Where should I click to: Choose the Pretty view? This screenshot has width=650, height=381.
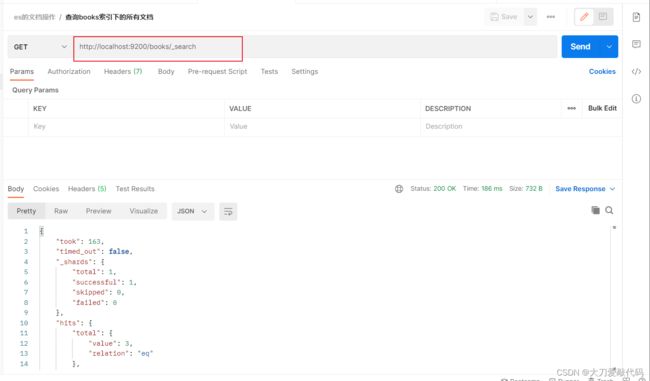[x=26, y=211]
